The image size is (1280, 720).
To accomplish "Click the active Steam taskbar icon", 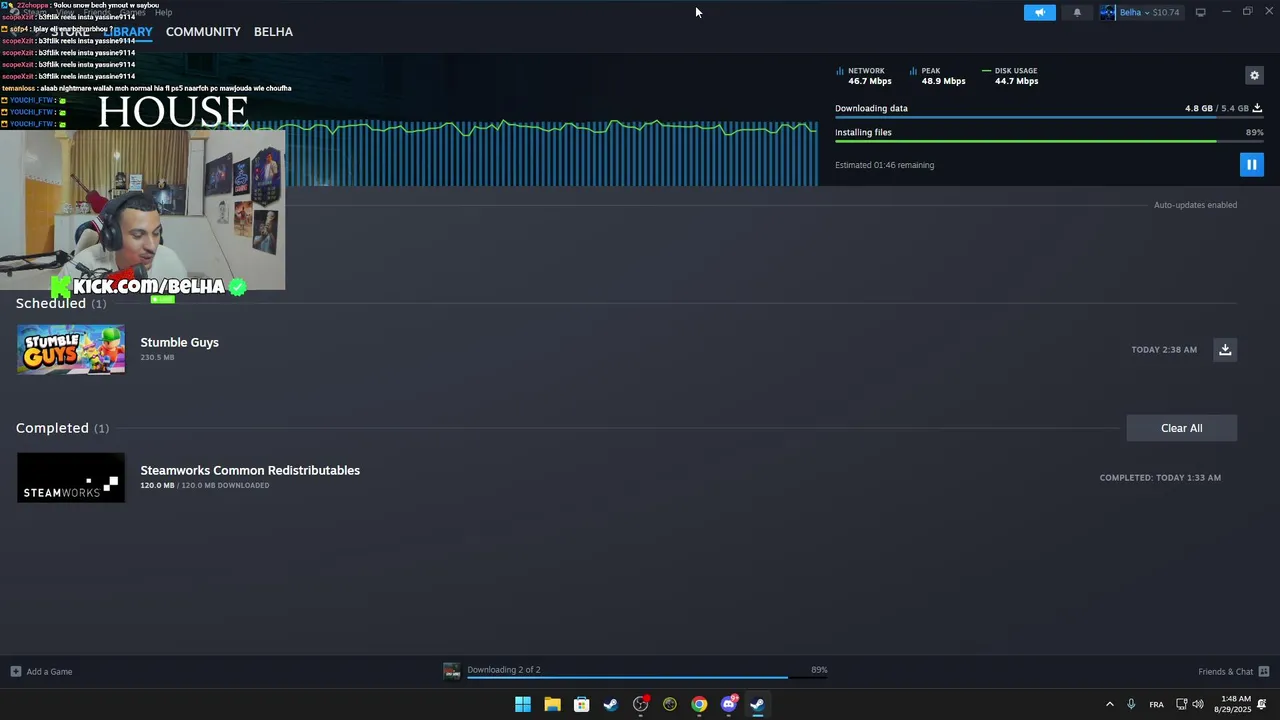I will pos(757,704).
